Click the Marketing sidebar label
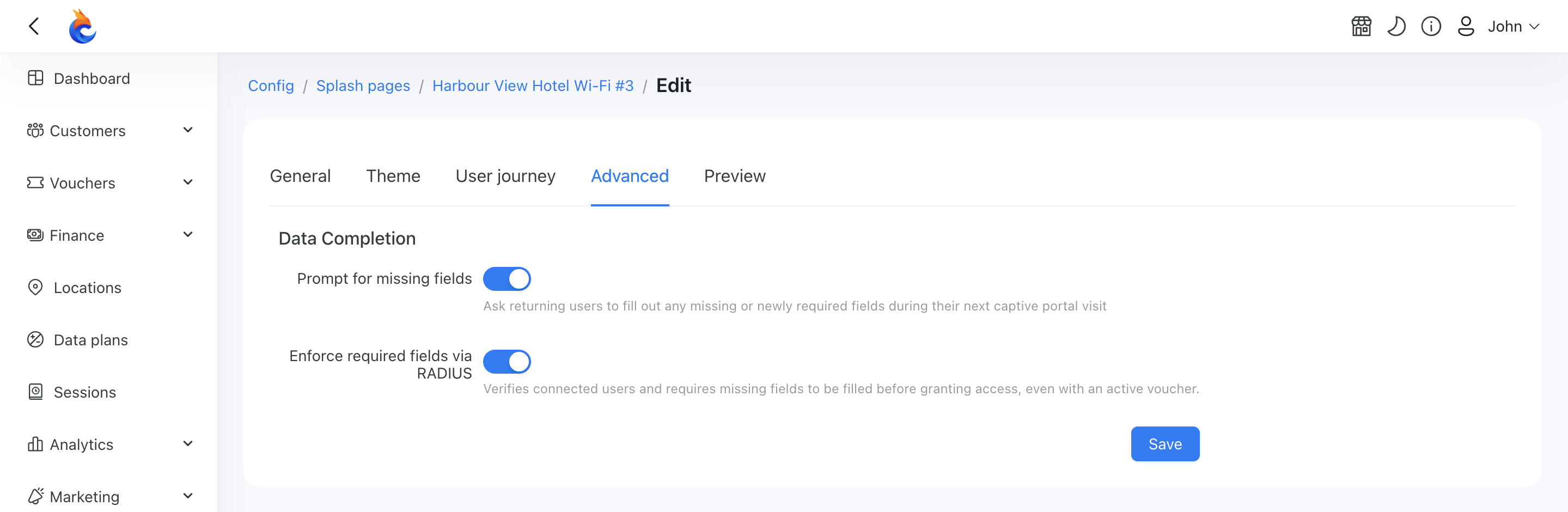 click(84, 497)
